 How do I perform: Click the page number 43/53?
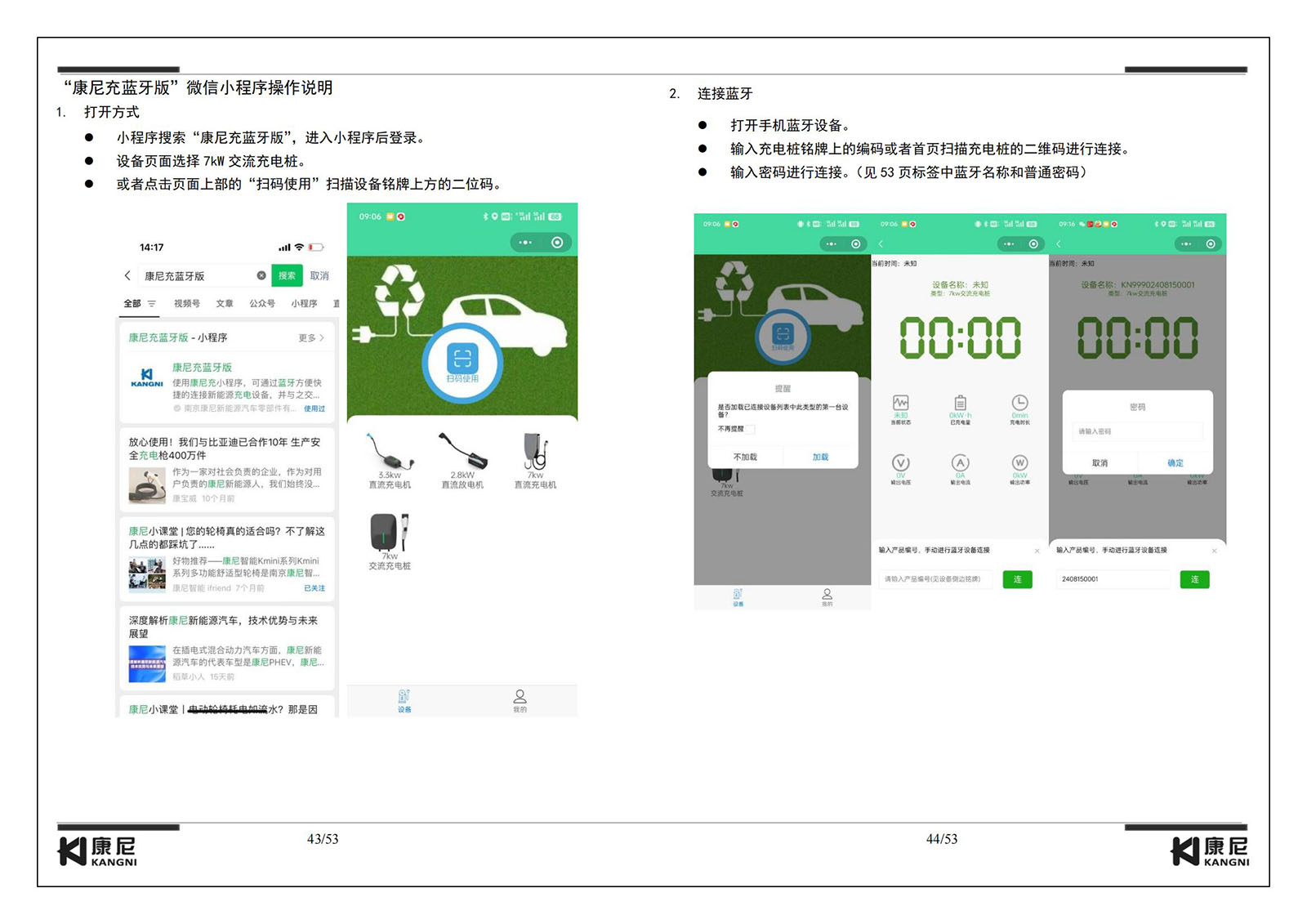point(323,839)
